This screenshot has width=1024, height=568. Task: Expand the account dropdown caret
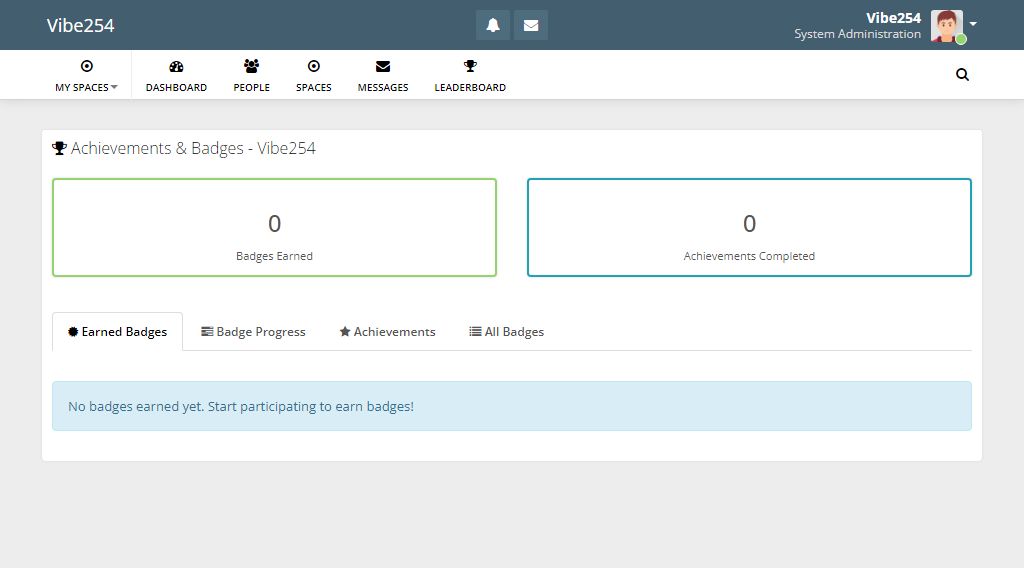pyautogui.click(x=973, y=24)
